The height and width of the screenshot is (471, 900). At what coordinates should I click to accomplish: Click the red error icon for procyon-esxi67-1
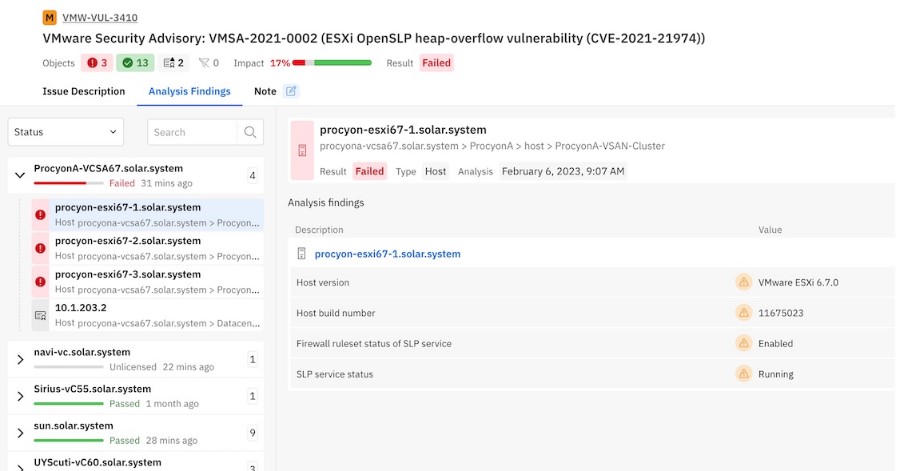tap(40, 215)
